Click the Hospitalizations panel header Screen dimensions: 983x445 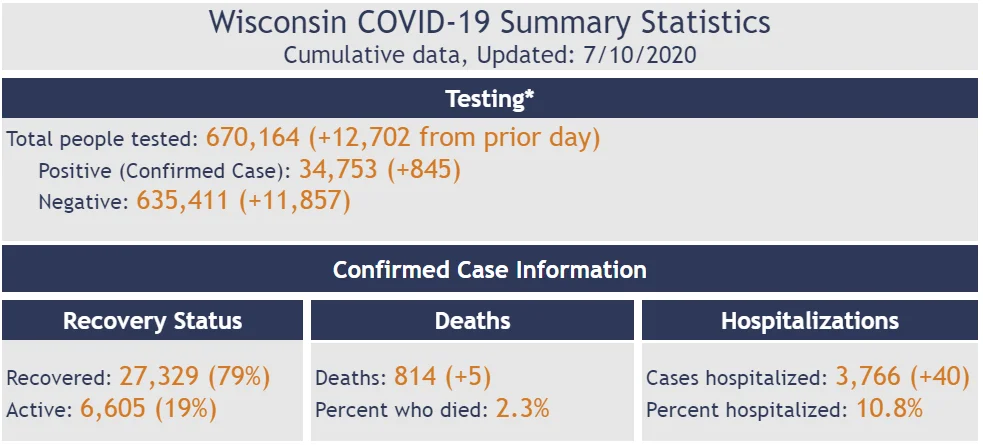coord(810,320)
